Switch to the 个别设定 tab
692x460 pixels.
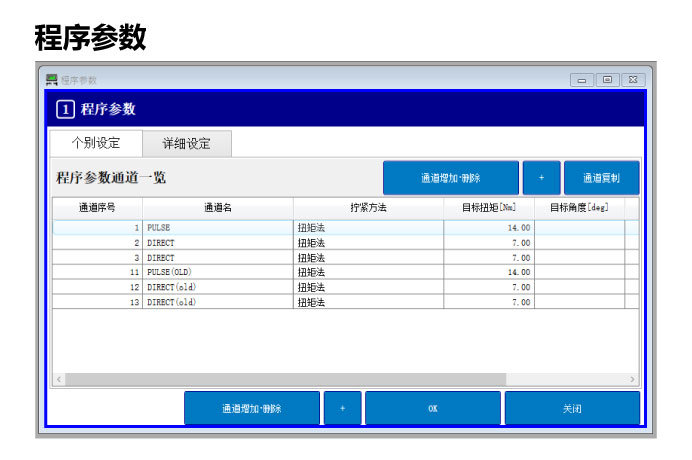pyautogui.click(x=96, y=143)
